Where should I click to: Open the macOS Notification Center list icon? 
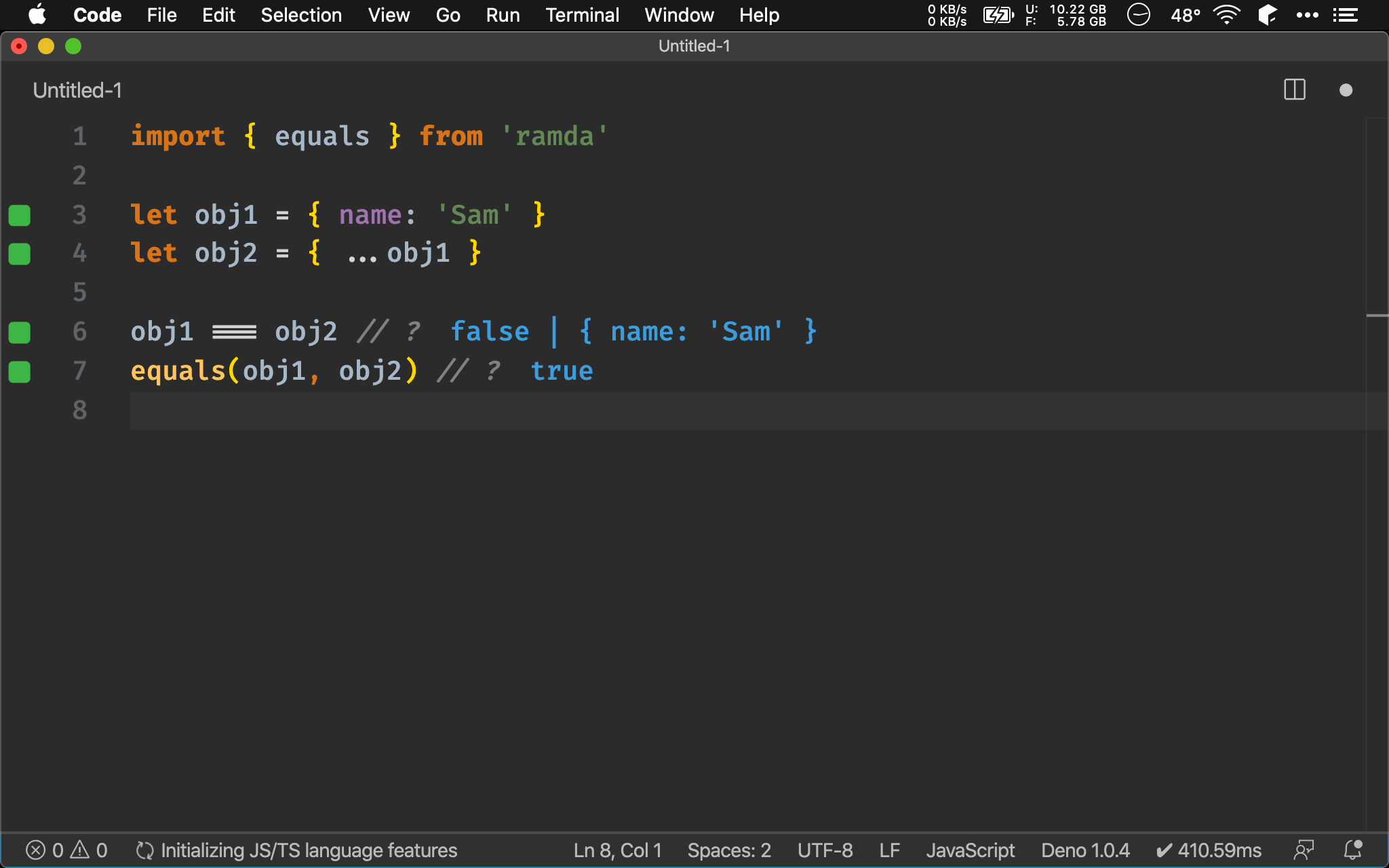[1346, 15]
